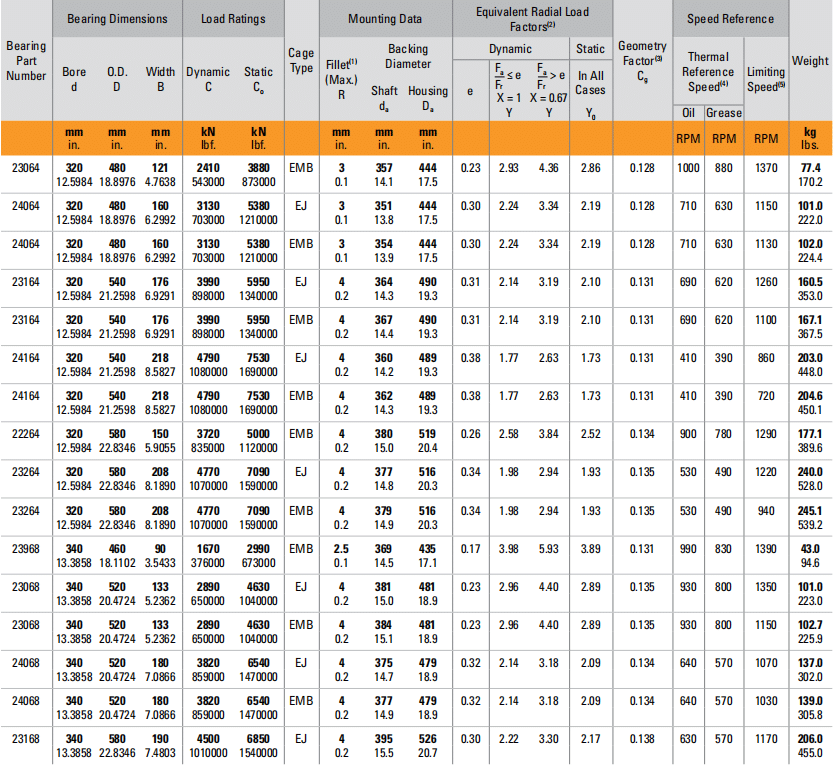Select the 0.138 geometry factor cell
835x765 pixels.
pyautogui.click(x=641, y=740)
